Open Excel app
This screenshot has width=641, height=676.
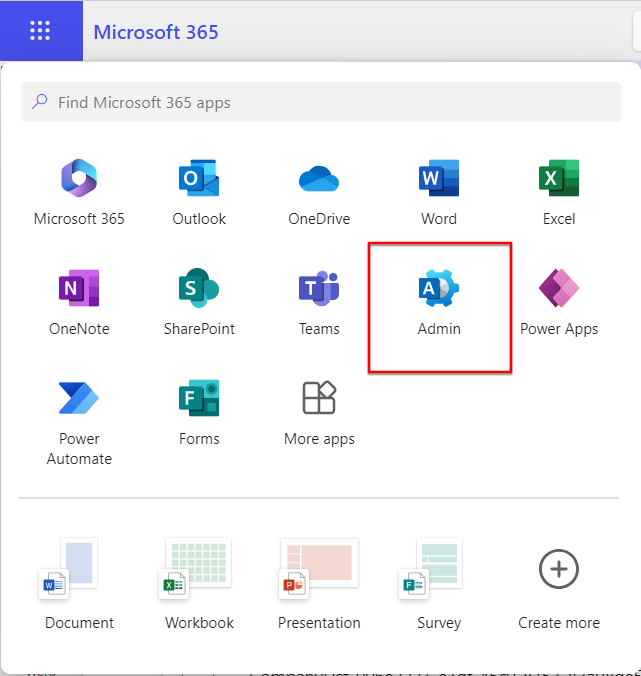click(x=559, y=193)
